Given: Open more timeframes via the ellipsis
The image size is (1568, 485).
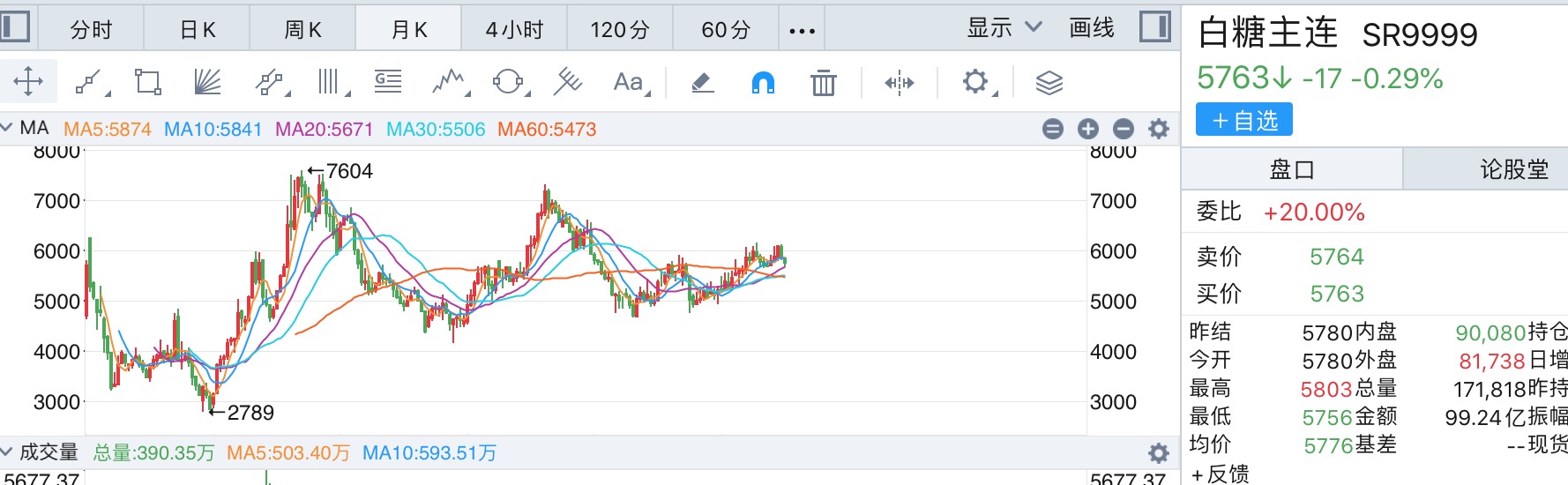Looking at the screenshot, I should (802, 31).
